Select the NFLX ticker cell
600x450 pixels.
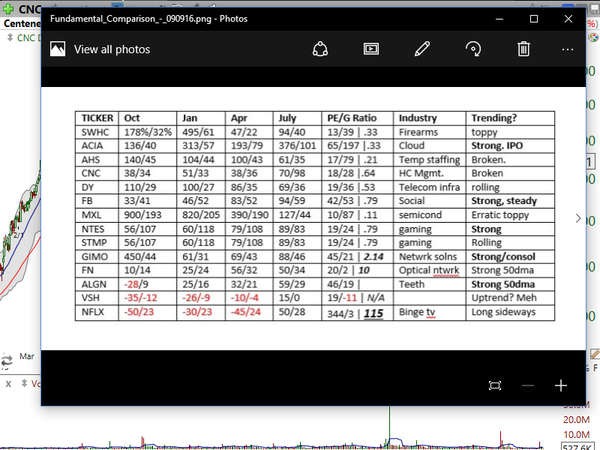pos(97,312)
